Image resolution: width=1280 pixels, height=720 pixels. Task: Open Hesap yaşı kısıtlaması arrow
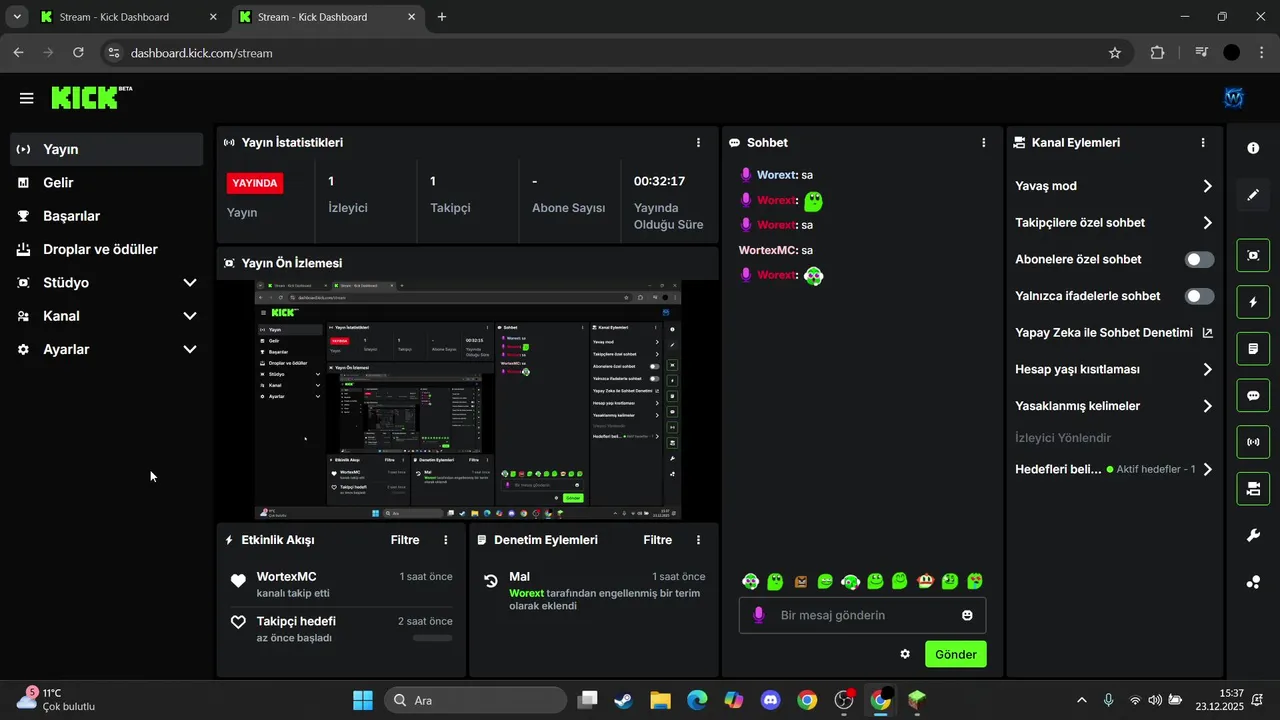pos(1207,369)
